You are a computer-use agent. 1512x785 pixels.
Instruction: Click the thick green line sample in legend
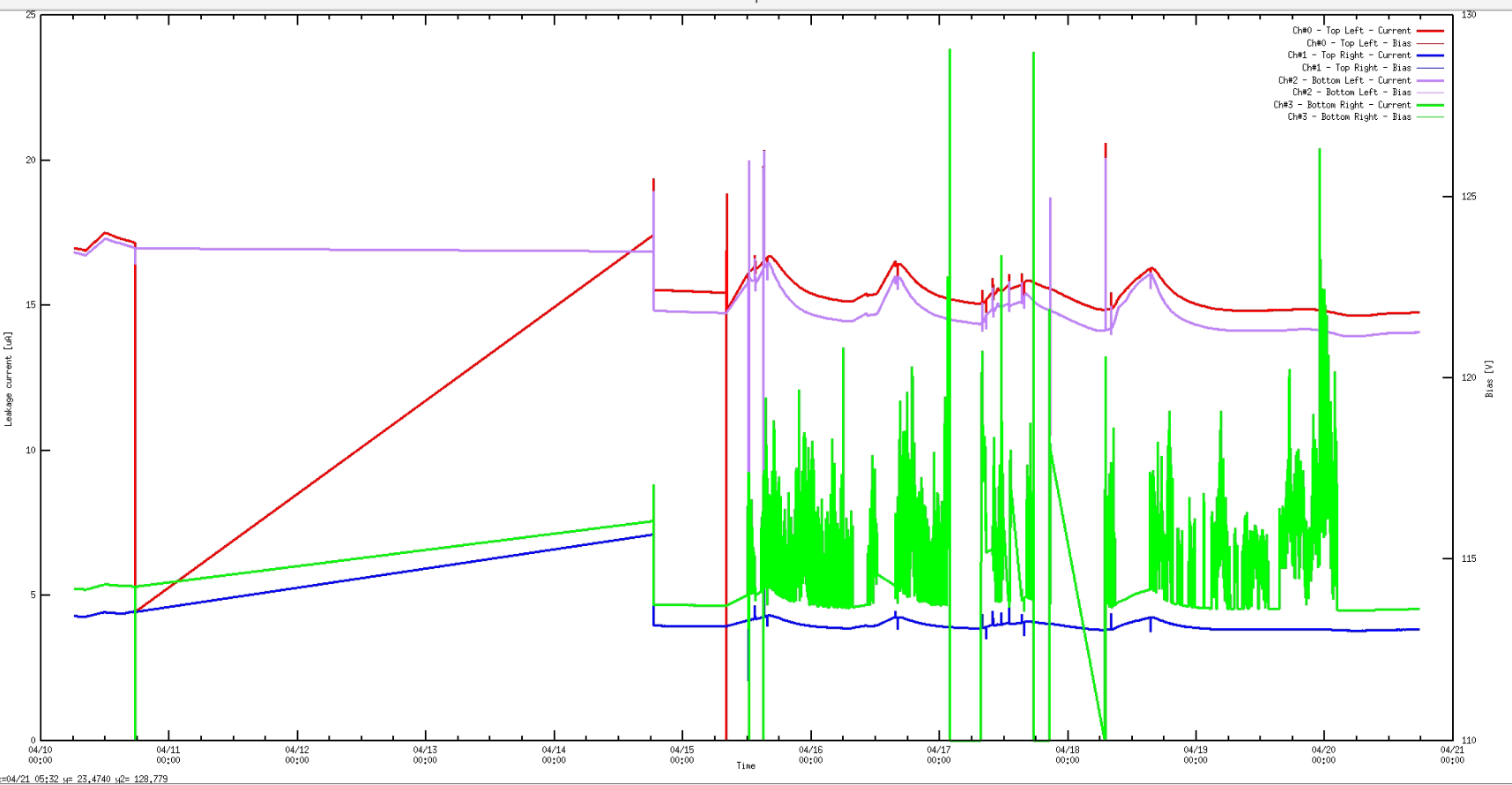(x=1430, y=105)
